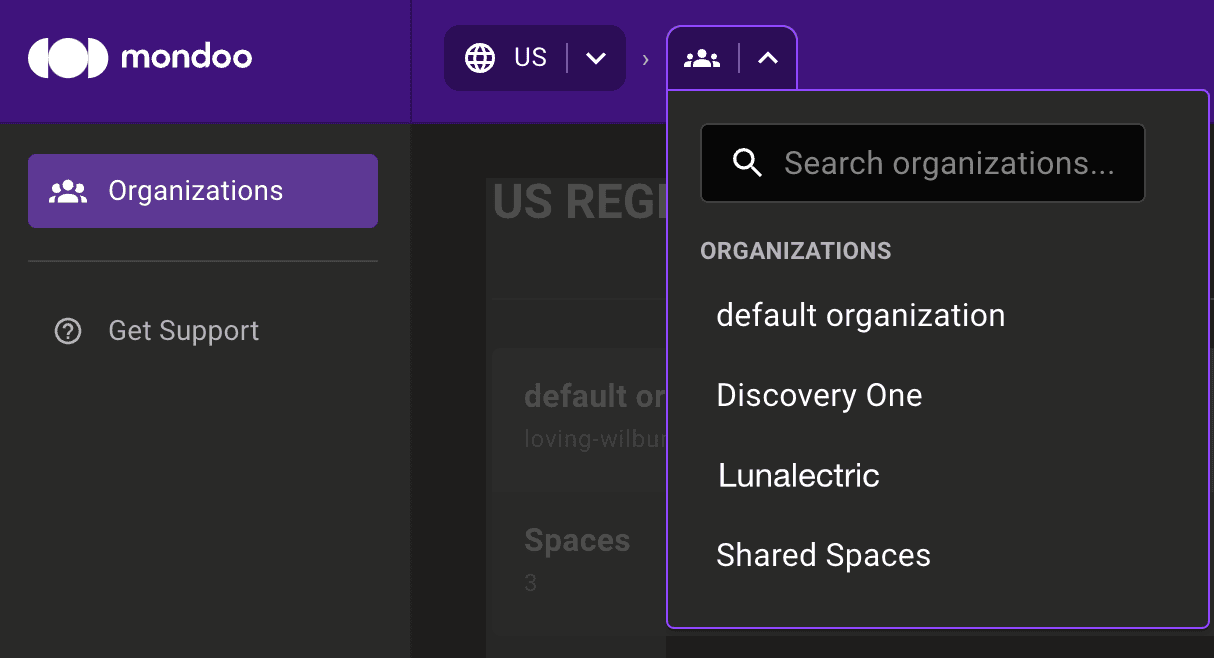Screen dimensions: 1214x658
Task: Open Get Support from the sidebar
Action: point(184,330)
